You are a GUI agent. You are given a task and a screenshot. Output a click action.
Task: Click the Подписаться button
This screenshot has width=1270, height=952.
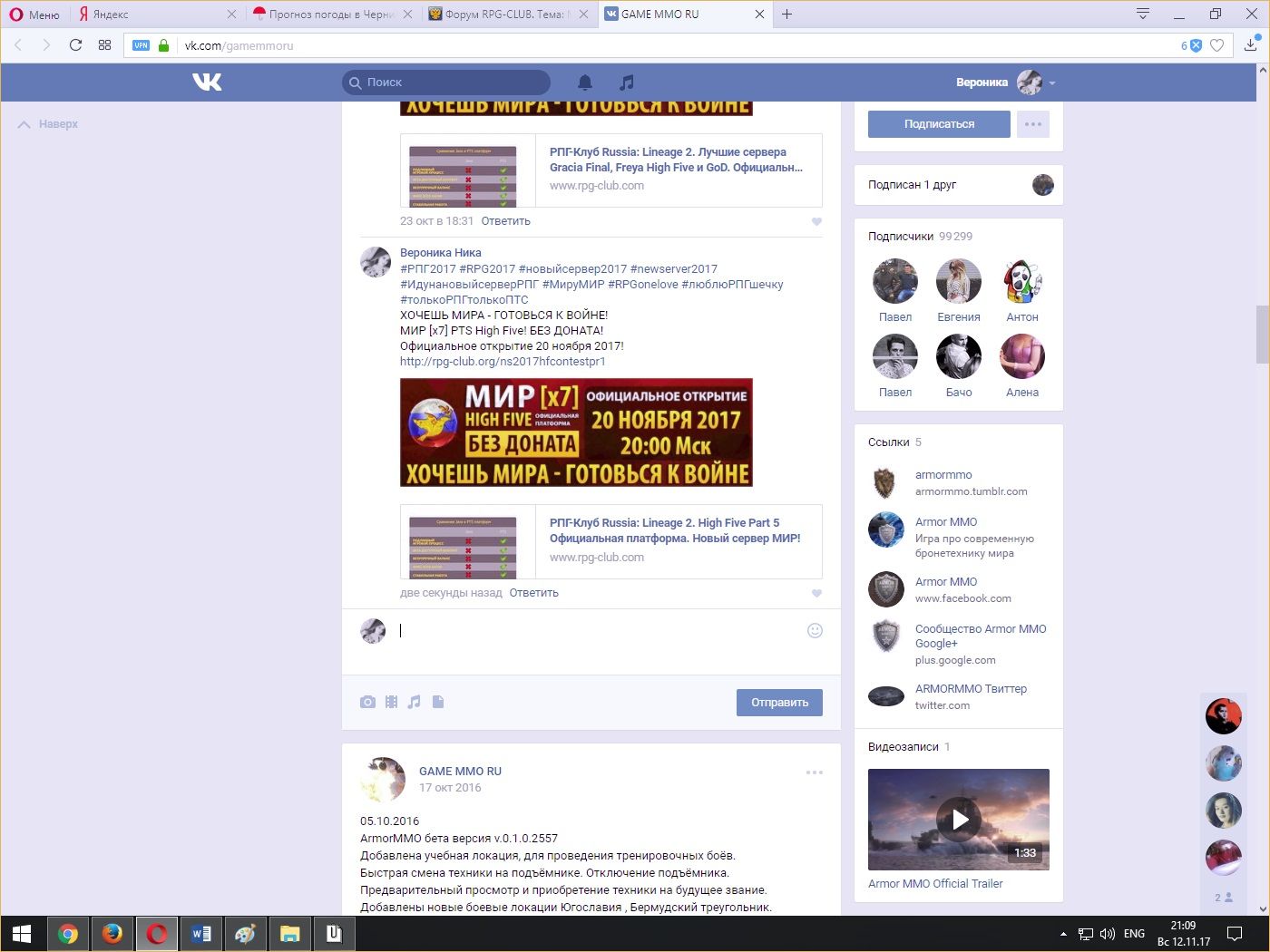click(939, 124)
